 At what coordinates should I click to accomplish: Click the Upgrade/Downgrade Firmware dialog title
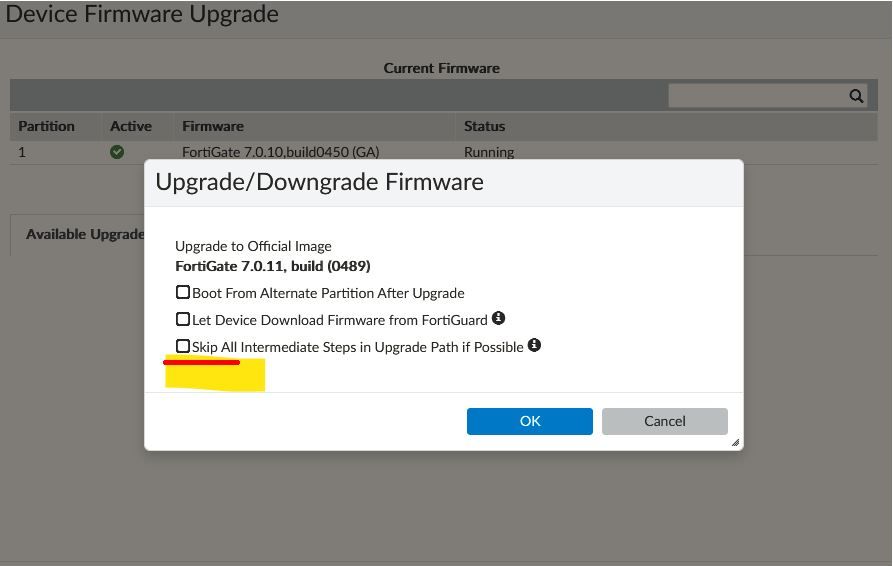319,182
